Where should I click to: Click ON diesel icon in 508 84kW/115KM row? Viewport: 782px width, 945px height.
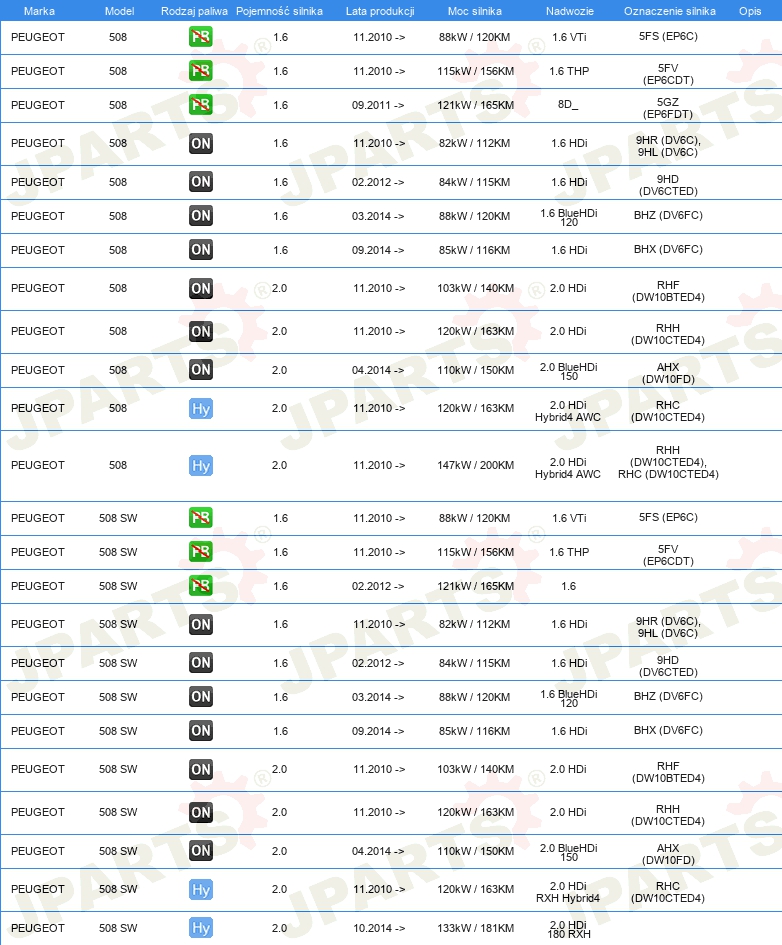(x=201, y=181)
